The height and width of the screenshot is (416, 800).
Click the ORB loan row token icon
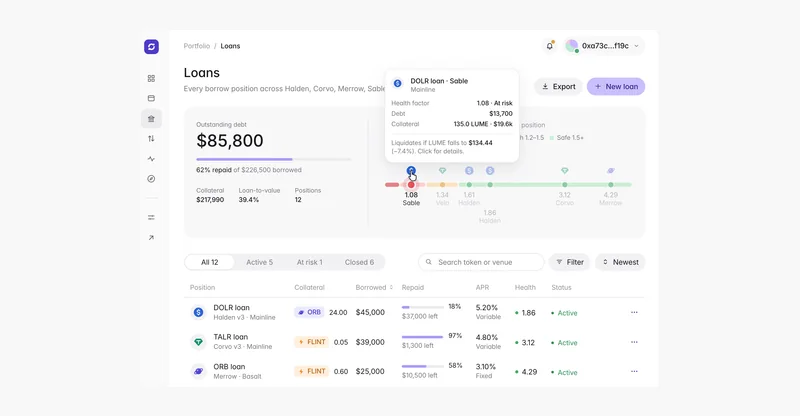(x=198, y=371)
